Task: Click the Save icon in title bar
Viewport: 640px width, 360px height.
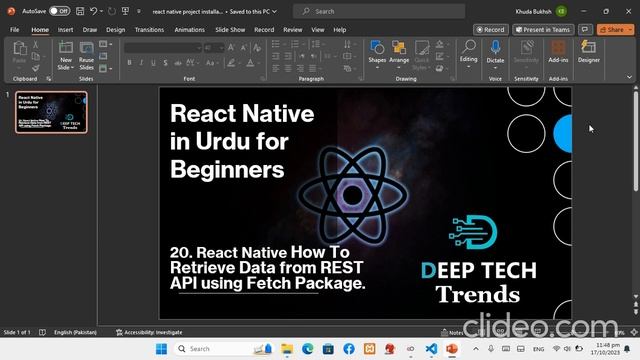Action: [80, 11]
